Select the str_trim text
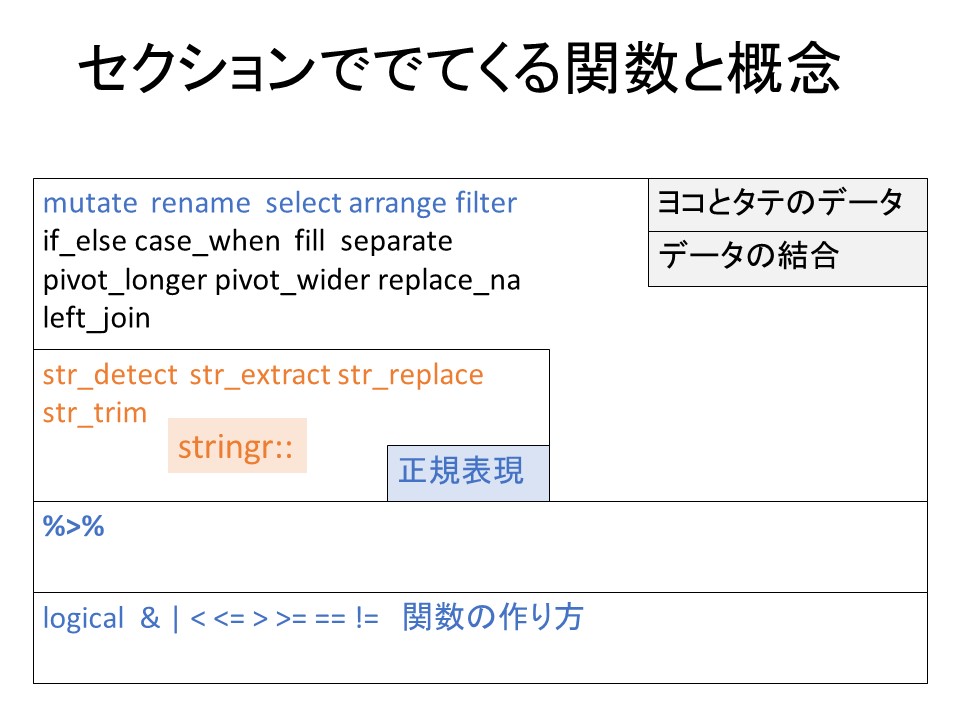This screenshot has height=720, width=960. [x=95, y=413]
